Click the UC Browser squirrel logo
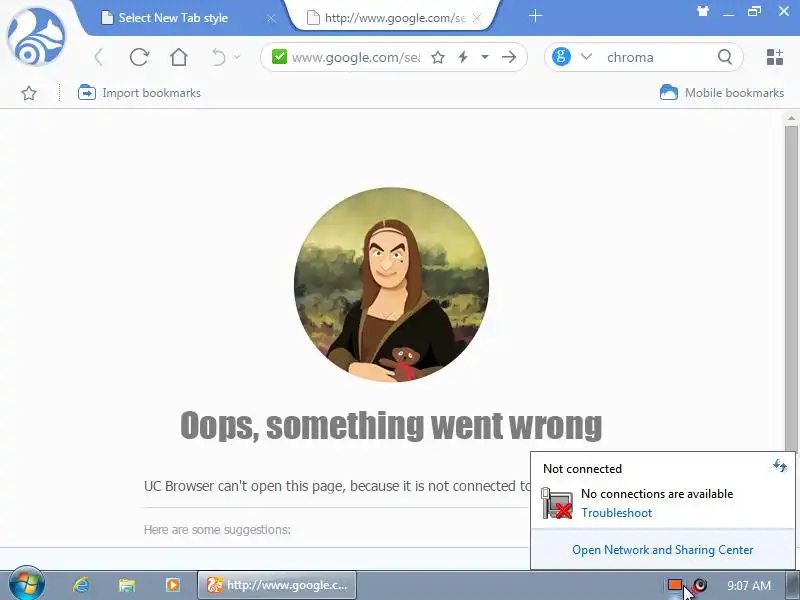This screenshot has width=800, height=600. [36, 36]
